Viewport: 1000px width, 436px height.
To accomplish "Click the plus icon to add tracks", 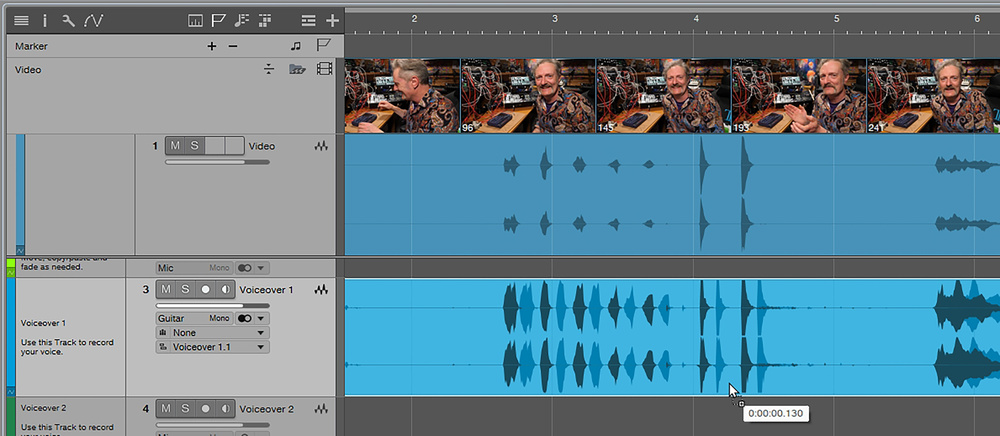I will [x=333, y=20].
